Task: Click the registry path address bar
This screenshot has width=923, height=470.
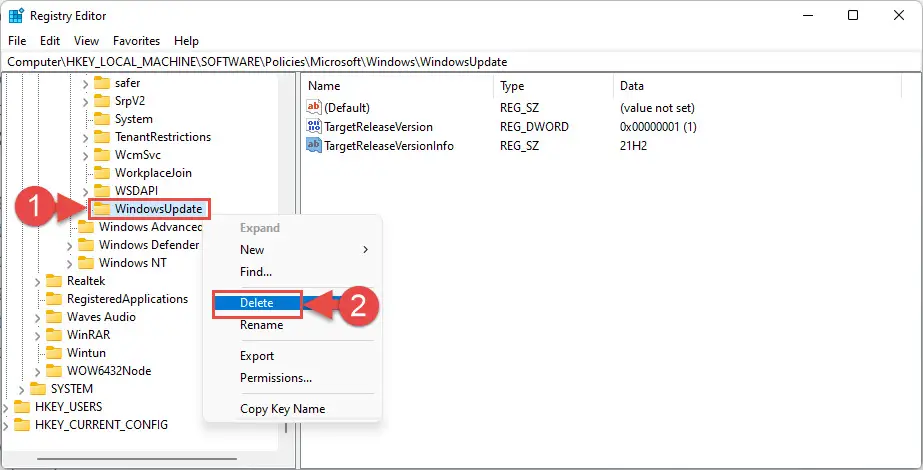Action: (x=462, y=62)
